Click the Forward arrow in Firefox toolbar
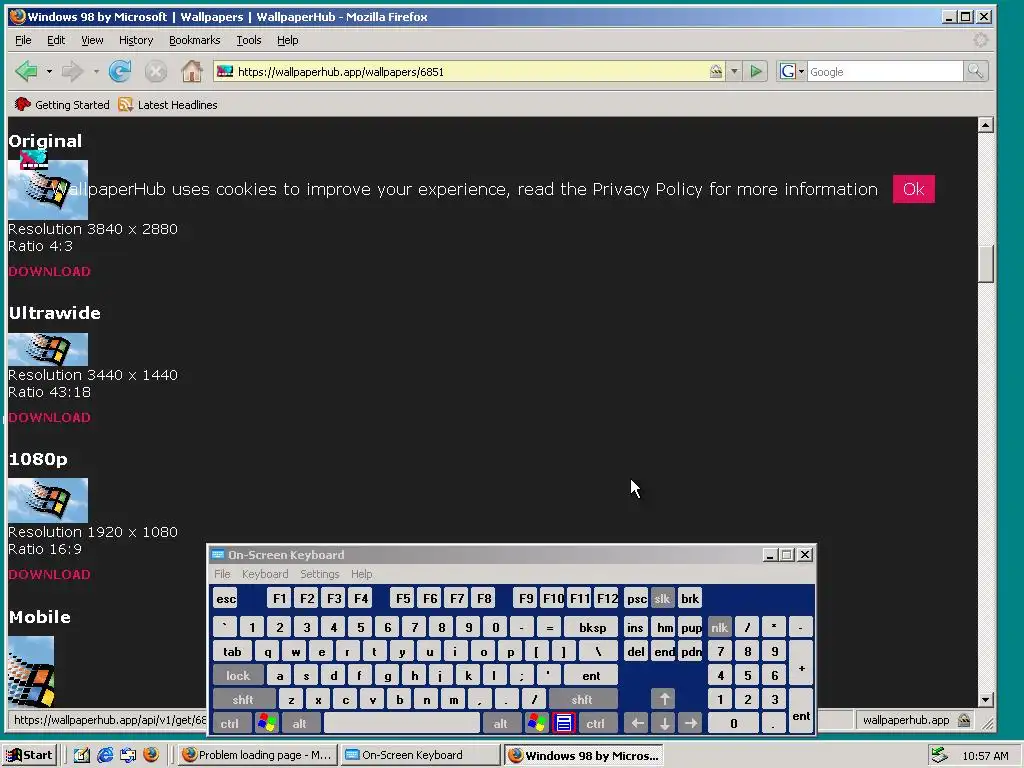1024x768 pixels. (72, 71)
